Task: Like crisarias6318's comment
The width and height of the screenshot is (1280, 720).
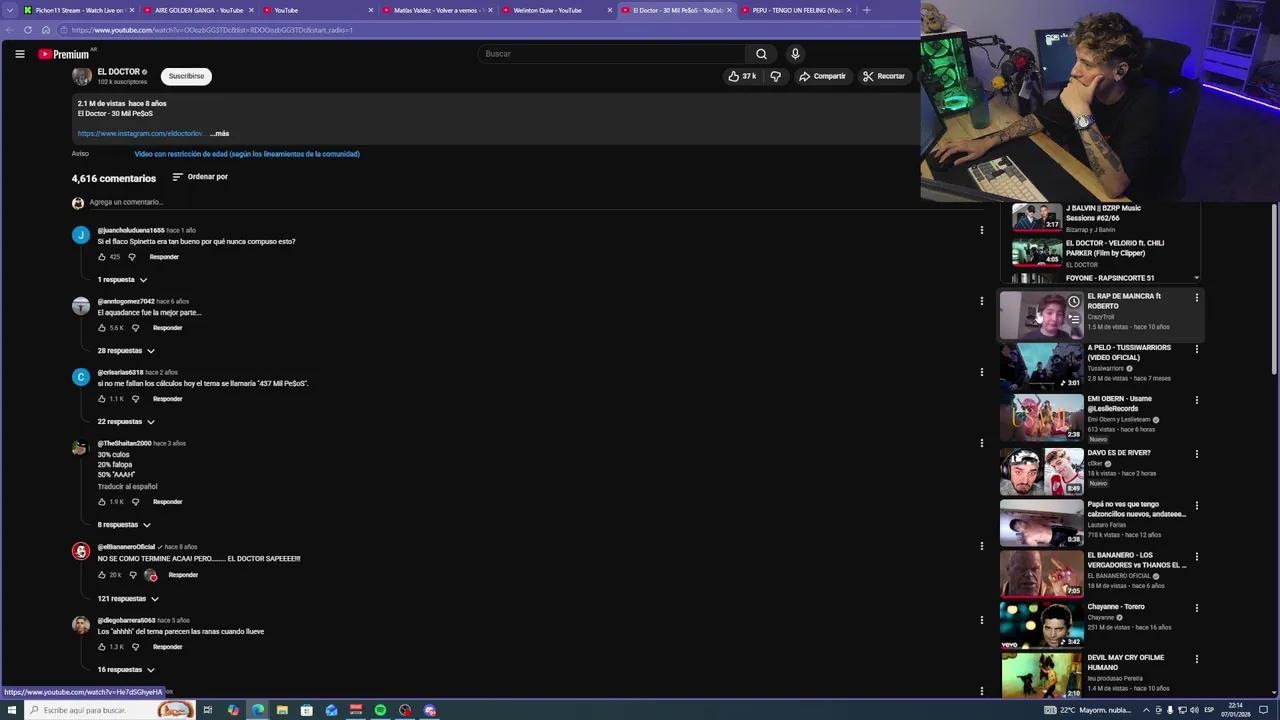Action: point(102,399)
